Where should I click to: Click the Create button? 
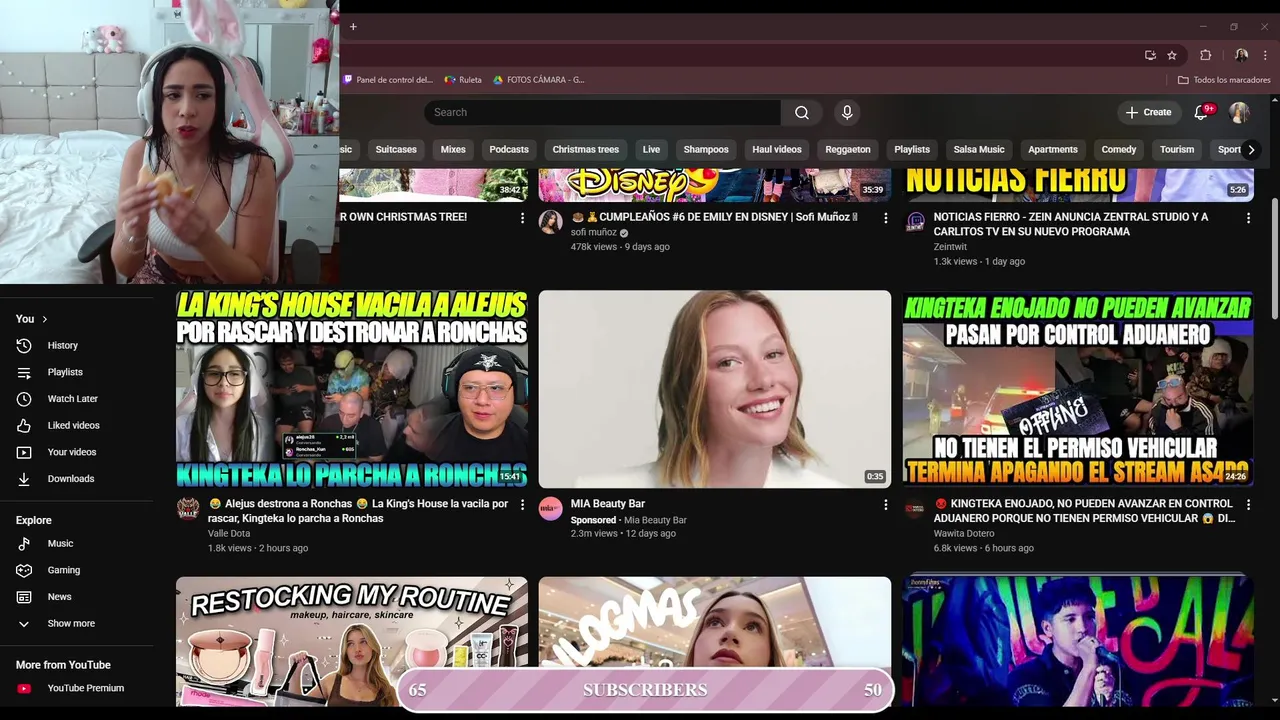click(1148, 112)
